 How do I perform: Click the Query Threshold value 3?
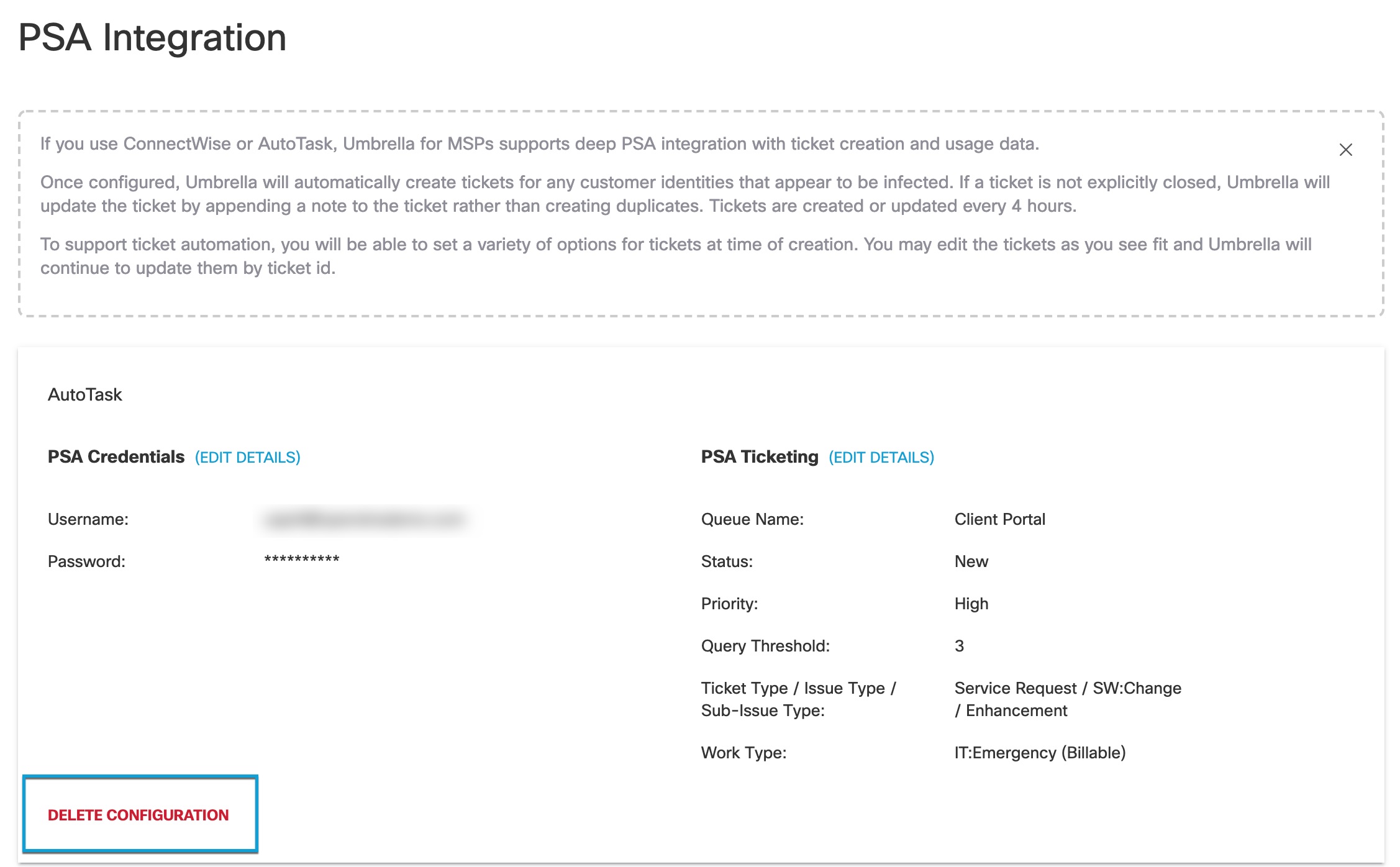point(959,646)
